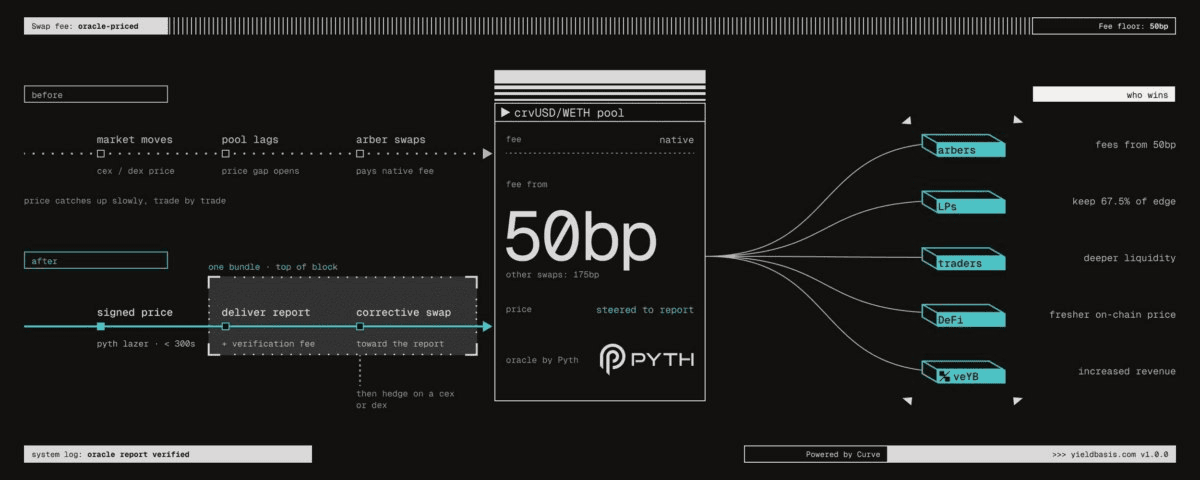
Task: Click system log: oracle report verified
Action: (x=168, y=454)
